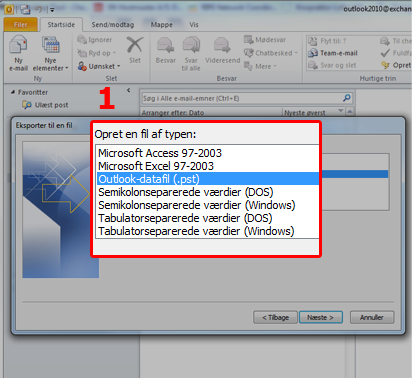Switch to the Send/modtag tab

click(113, 25)
